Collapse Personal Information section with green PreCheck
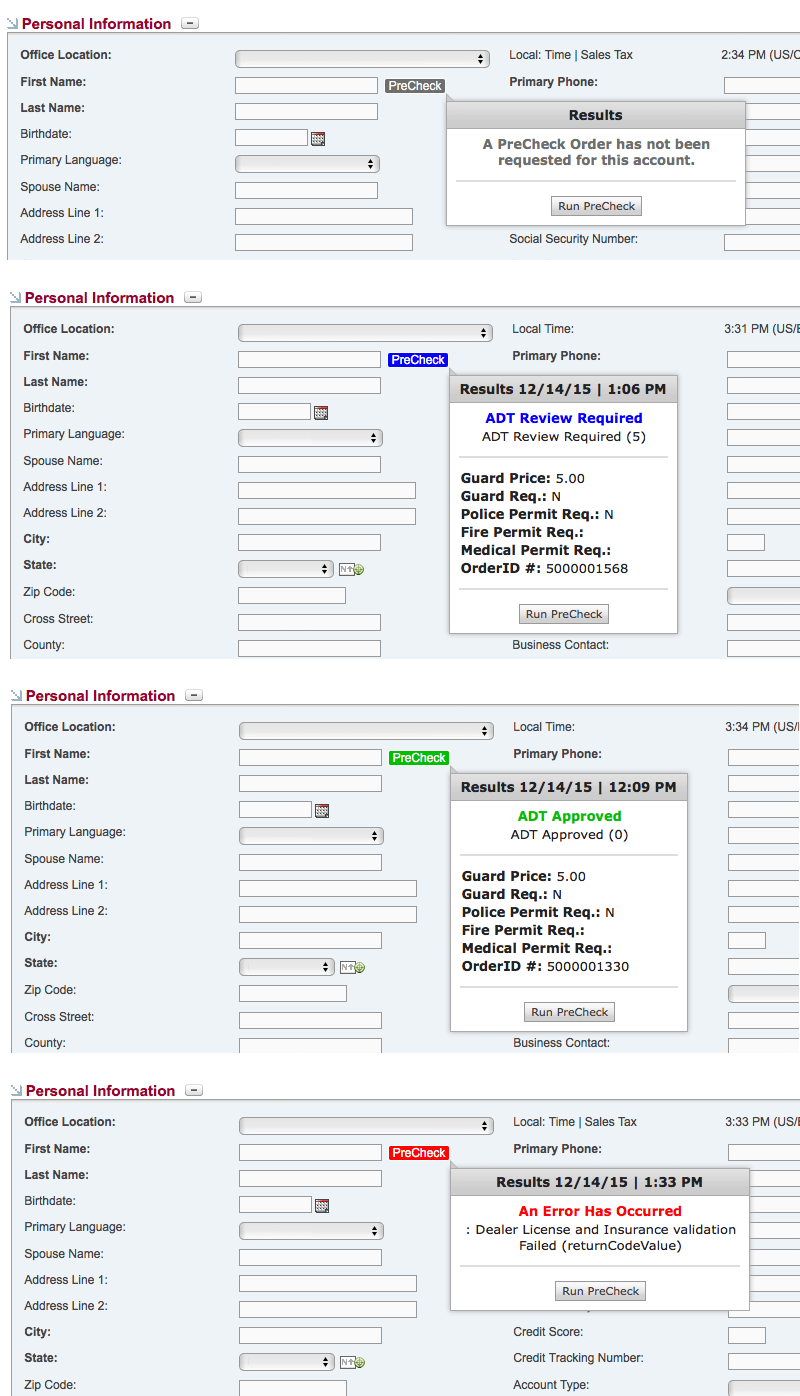The height and width of the screenshot is (1396, 800). 195,695
